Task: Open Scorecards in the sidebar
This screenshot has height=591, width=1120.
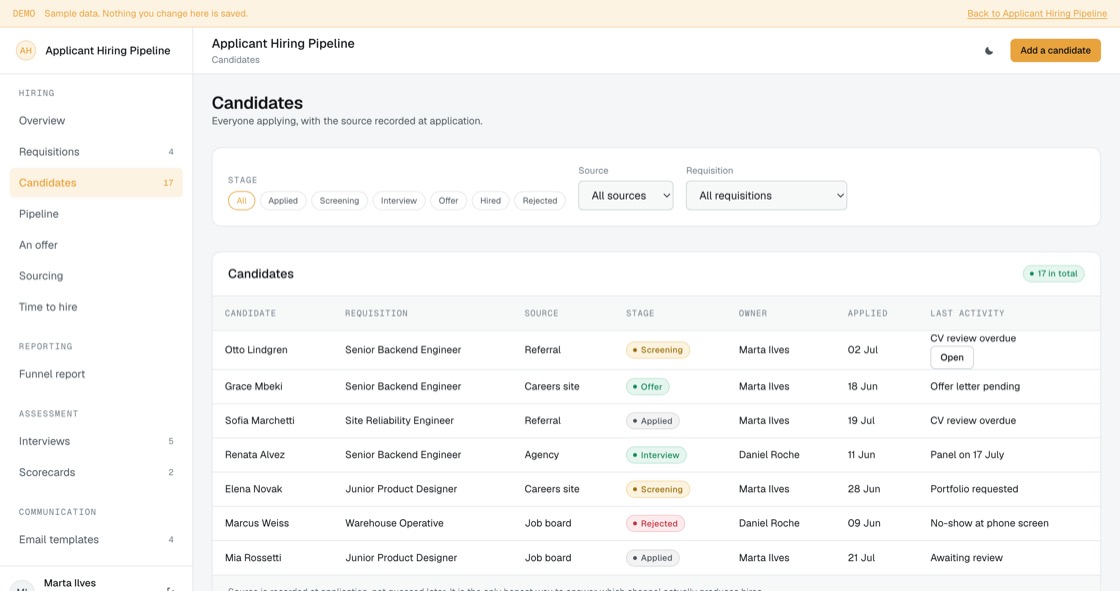Action: coord(96,472)
